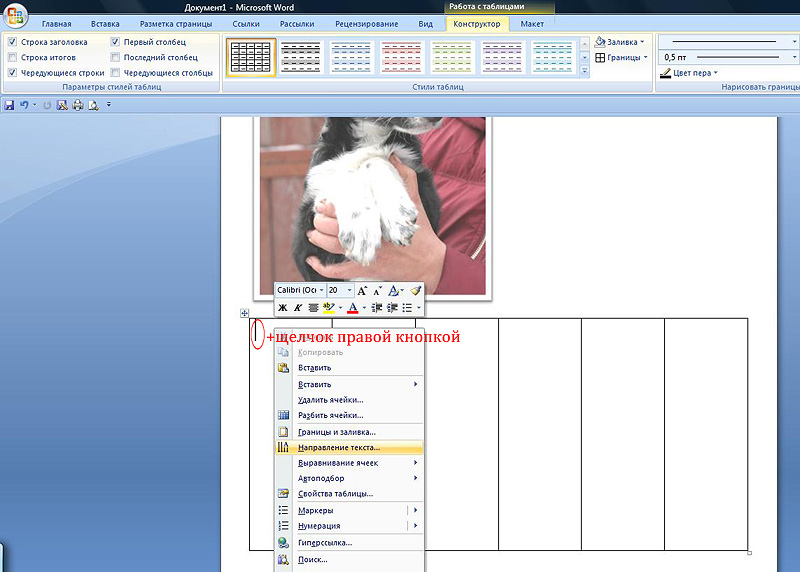This screenshot has width=800, height=572.
Task: Open the Рецензирование tab
Action: [366, 24]
